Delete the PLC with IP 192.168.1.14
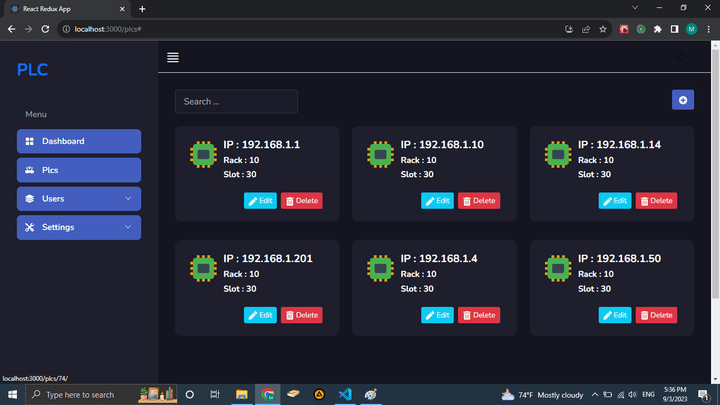The width and height of the screenshot is (720, 405). coord(656,201)
